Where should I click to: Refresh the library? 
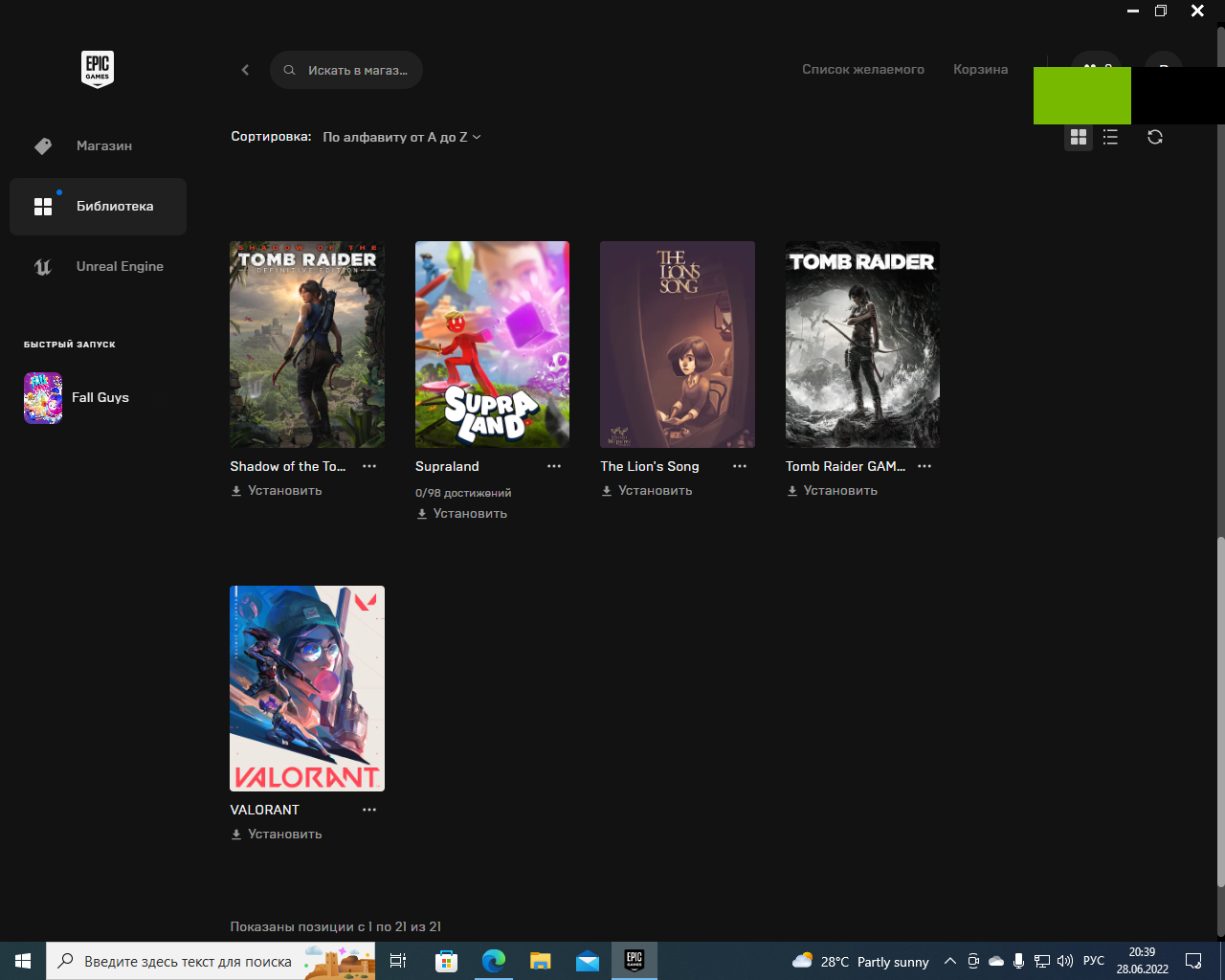pos(1155,137)
